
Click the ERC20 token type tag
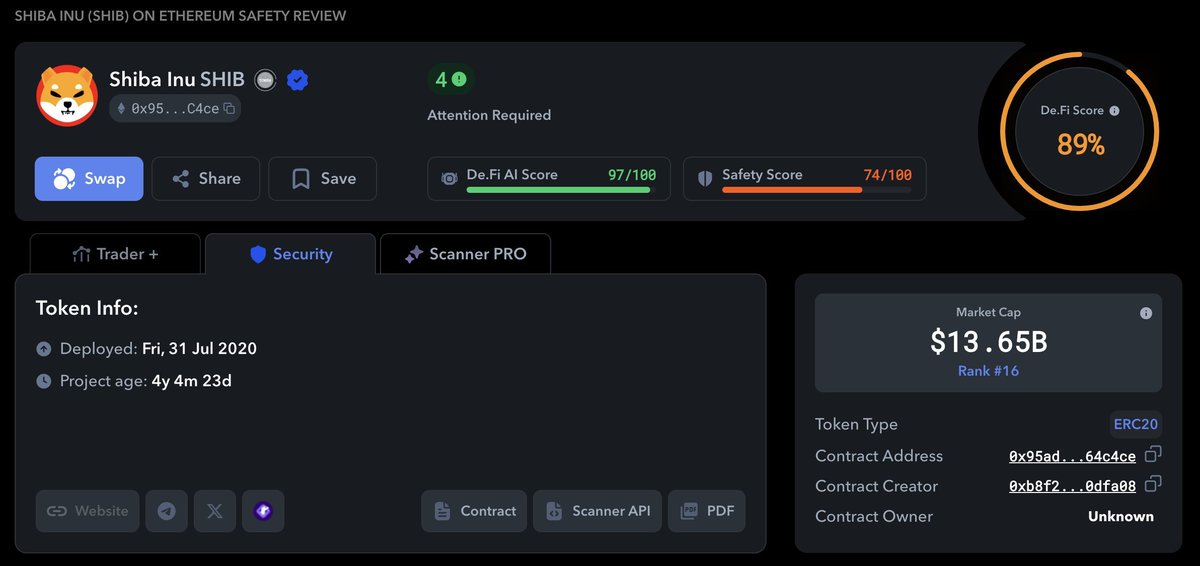pos(1136,424)
